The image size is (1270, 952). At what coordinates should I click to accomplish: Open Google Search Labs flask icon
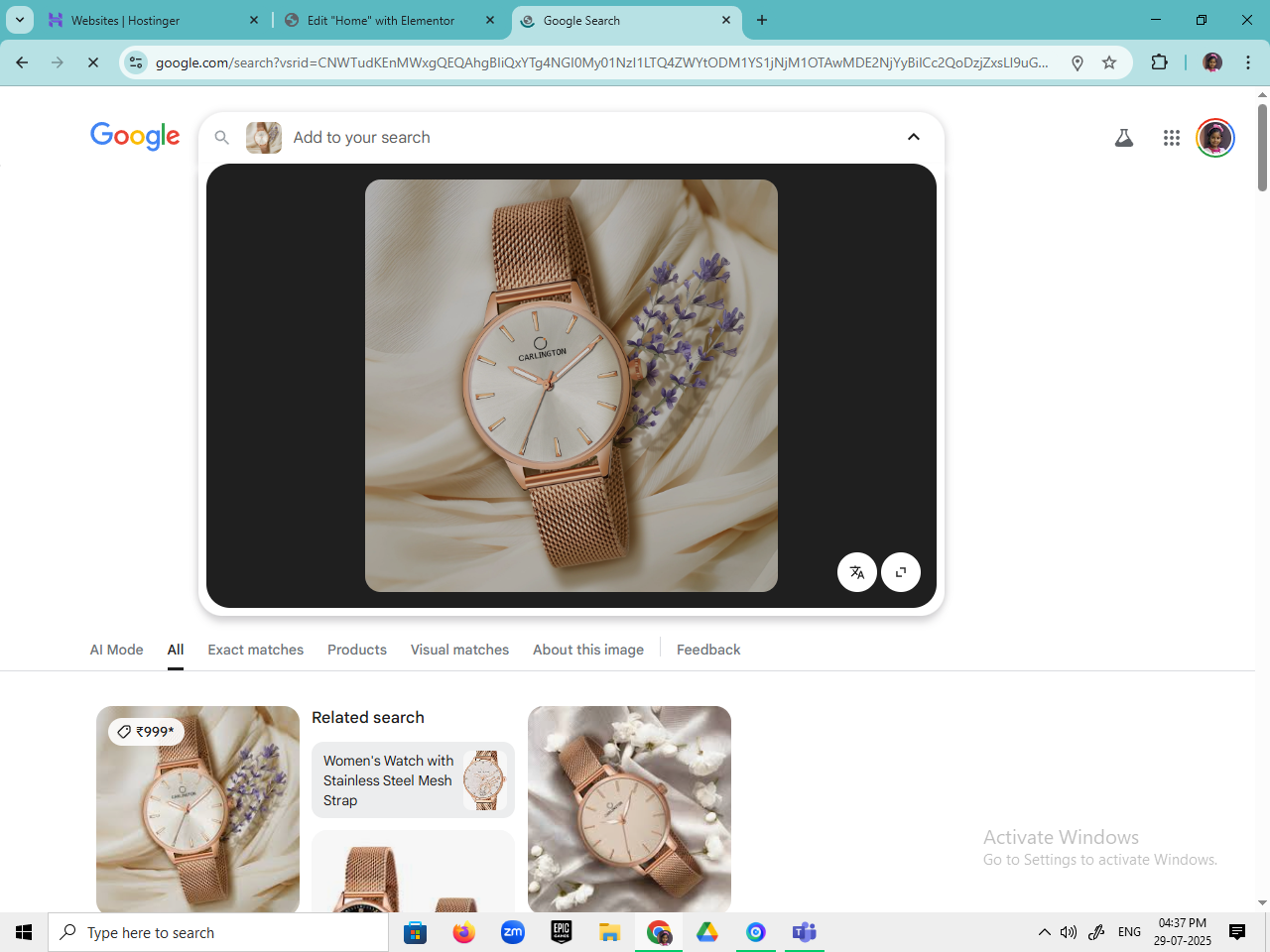(1123, 138)
